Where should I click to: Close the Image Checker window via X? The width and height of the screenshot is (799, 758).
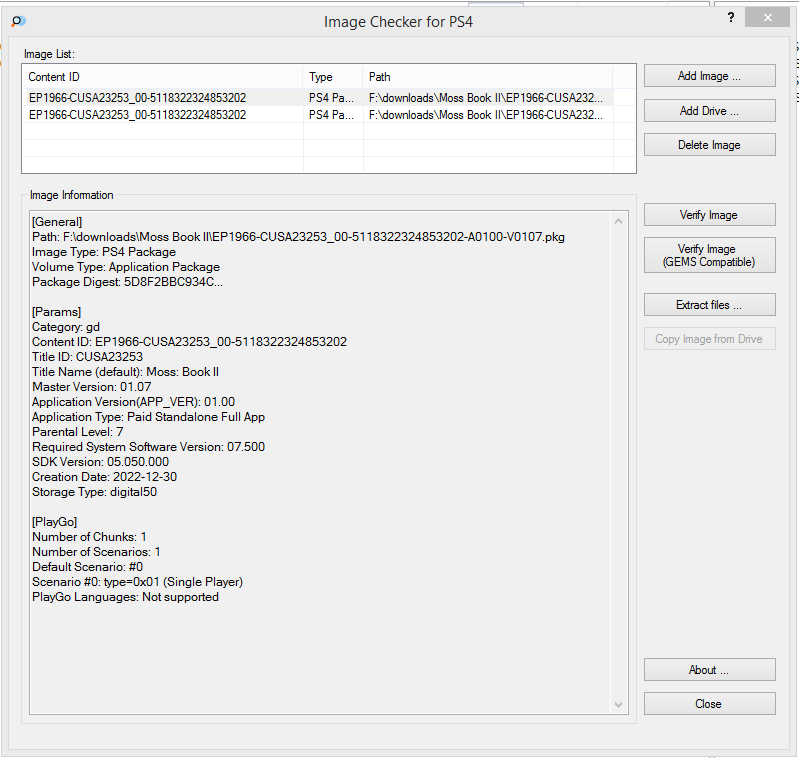coord(767,18)
